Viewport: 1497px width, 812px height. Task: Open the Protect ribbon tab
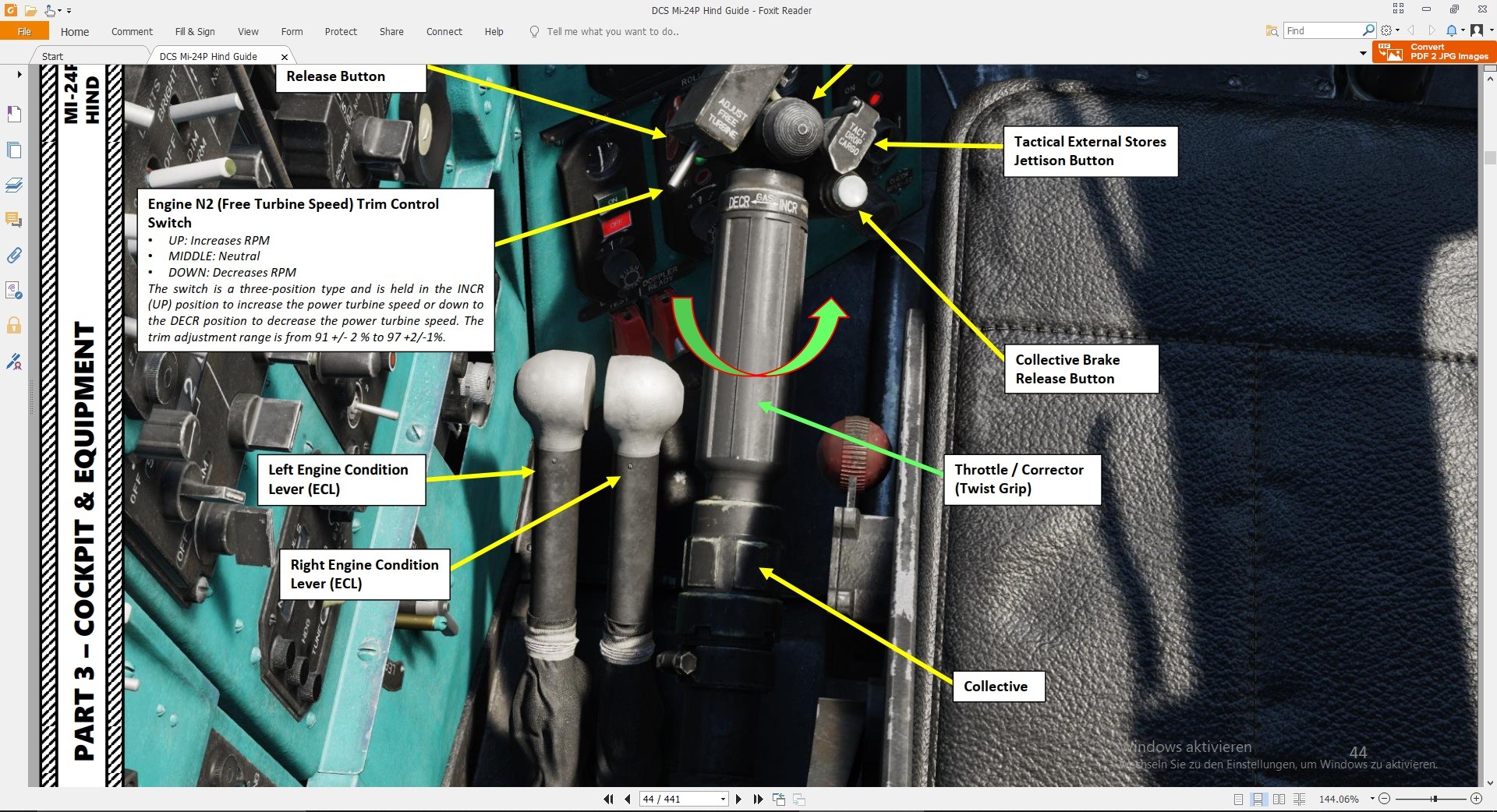pyautogui.click(x=341, y=31)
